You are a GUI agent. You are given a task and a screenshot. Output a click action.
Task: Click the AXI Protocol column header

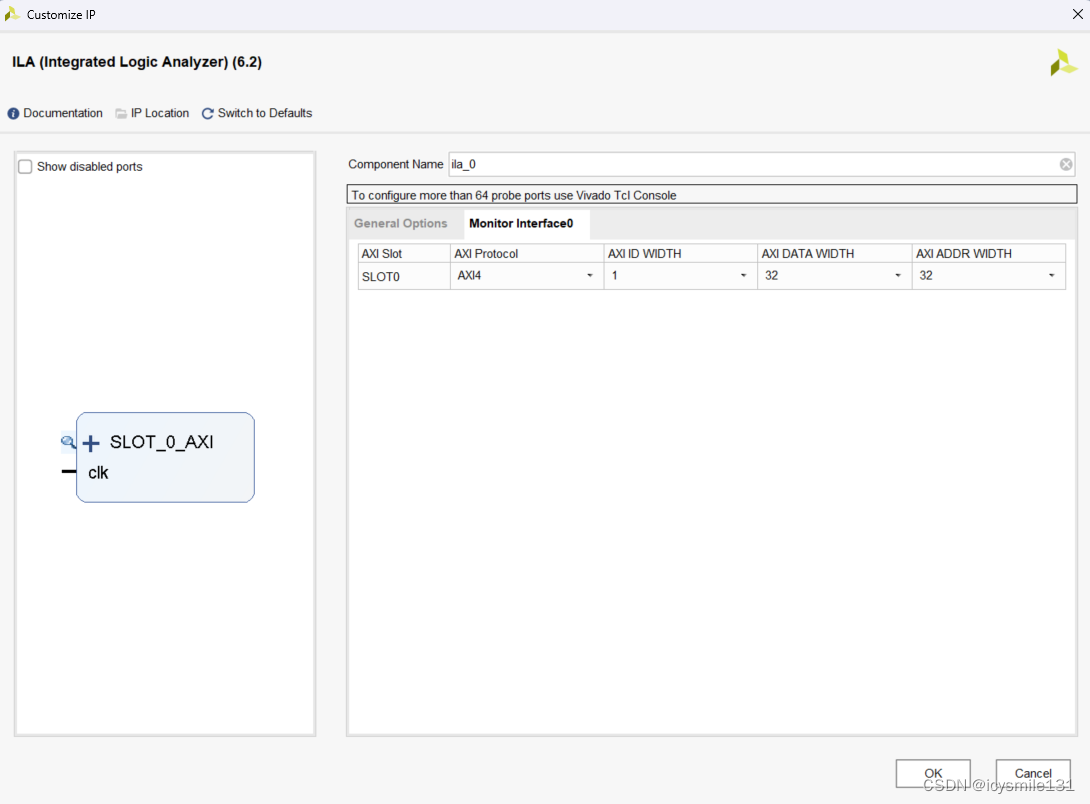click(526, 254)
